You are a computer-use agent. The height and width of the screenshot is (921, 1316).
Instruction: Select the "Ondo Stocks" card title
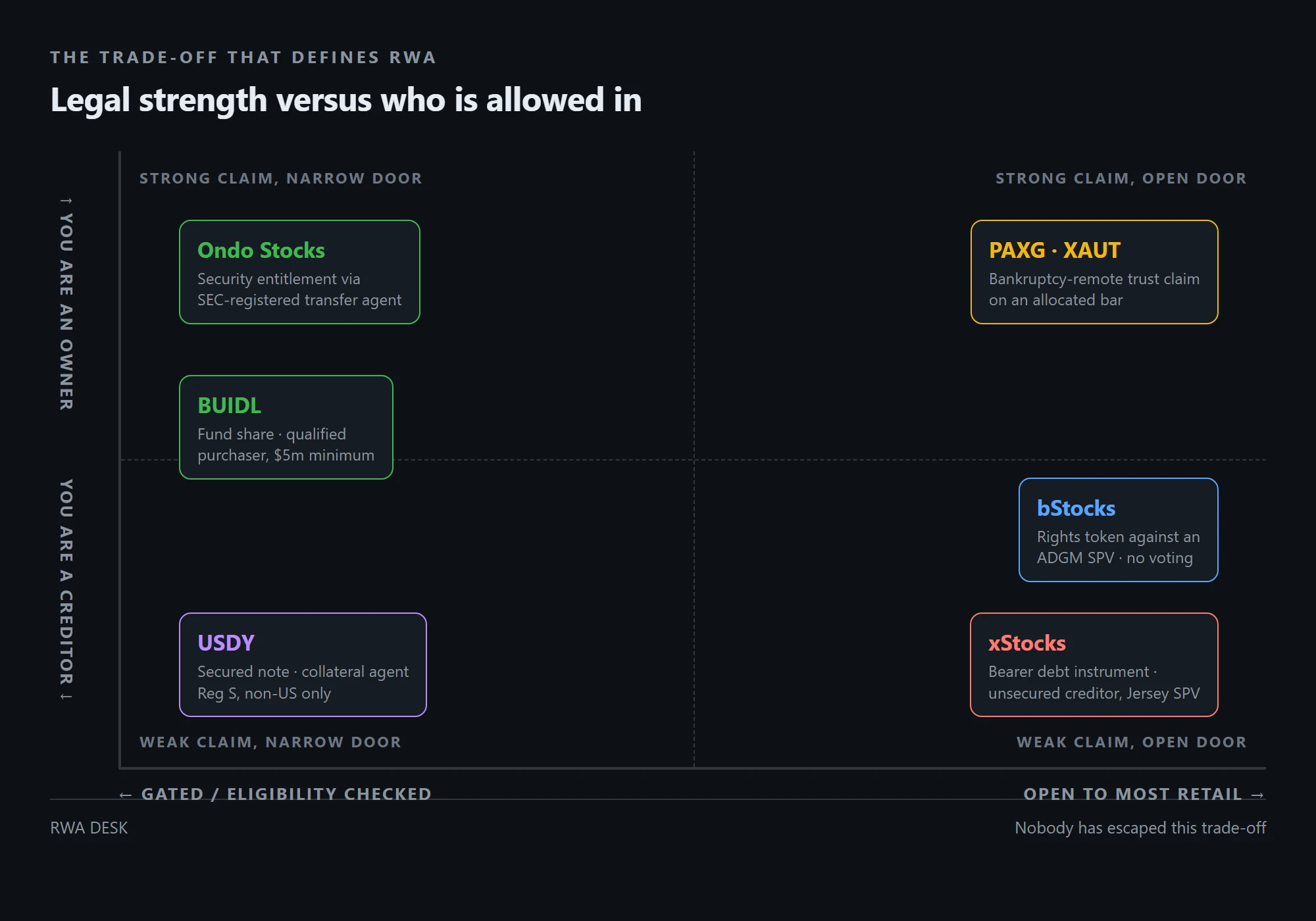tap(261, 251)
